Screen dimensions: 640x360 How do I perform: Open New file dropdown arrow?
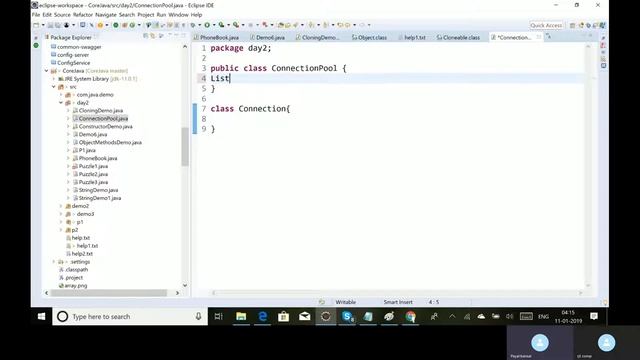[42, 25]
